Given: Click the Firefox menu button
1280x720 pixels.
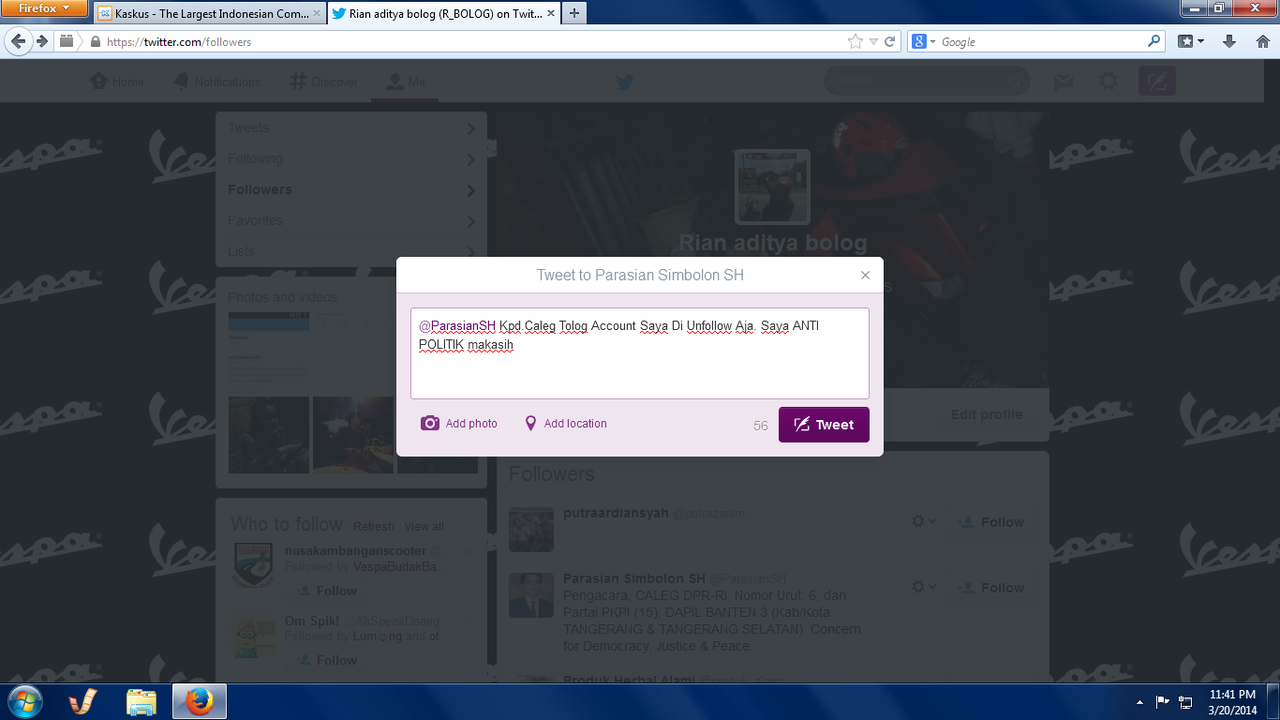Looking at the screenshot, I should [46, 8].
